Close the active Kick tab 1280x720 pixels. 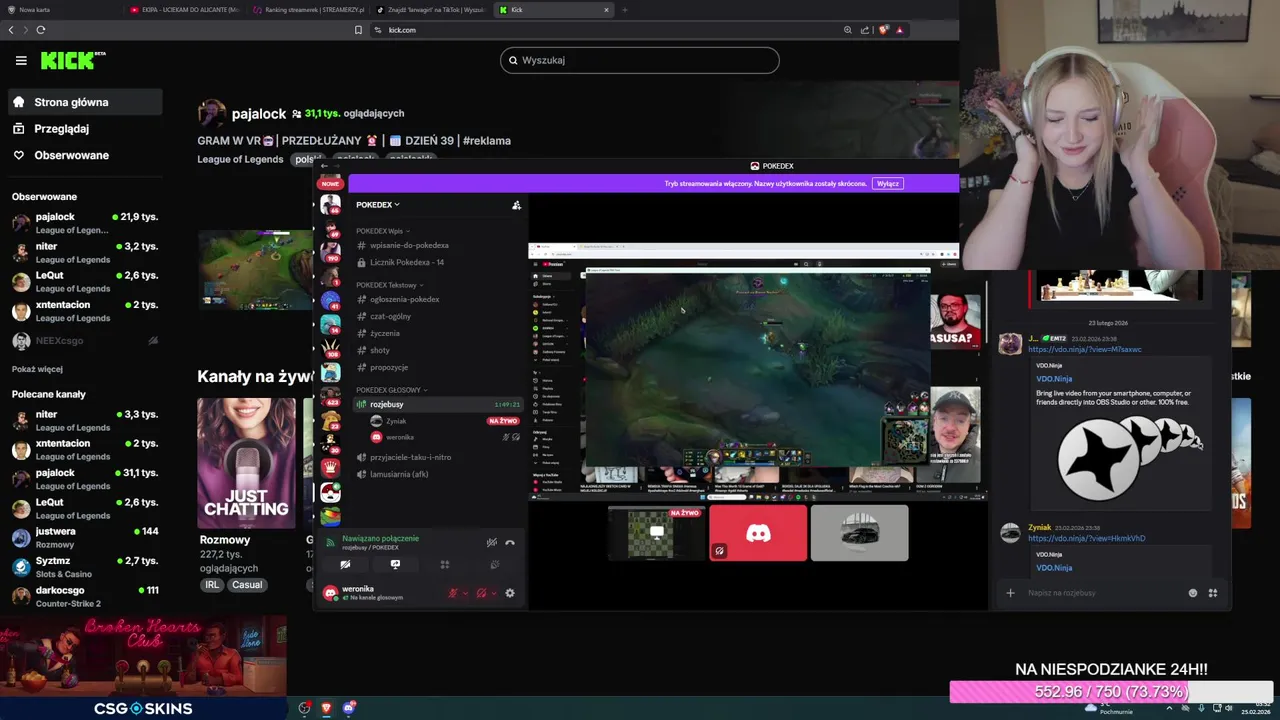[606, 10]
